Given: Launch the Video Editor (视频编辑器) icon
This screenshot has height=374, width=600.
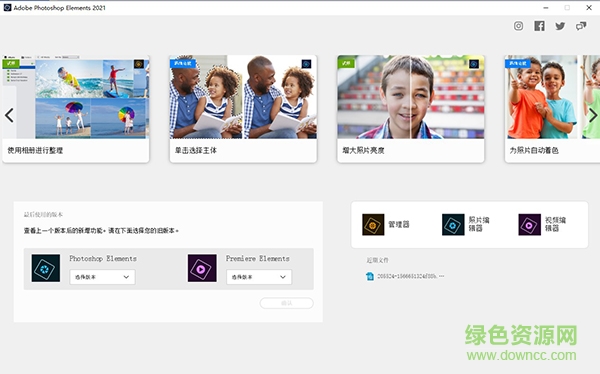Looking at the screenshot, I should pos(530,225).
